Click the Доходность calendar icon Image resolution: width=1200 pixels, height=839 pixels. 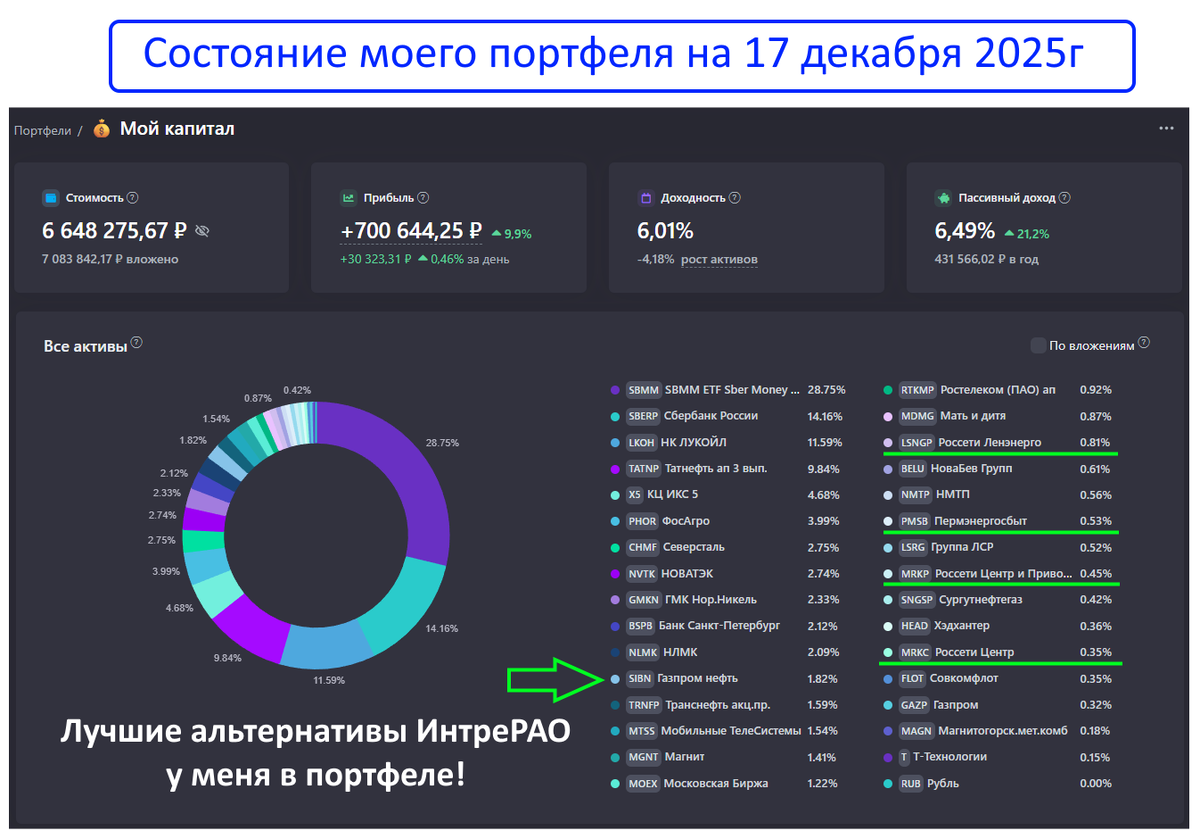[645, 198]
